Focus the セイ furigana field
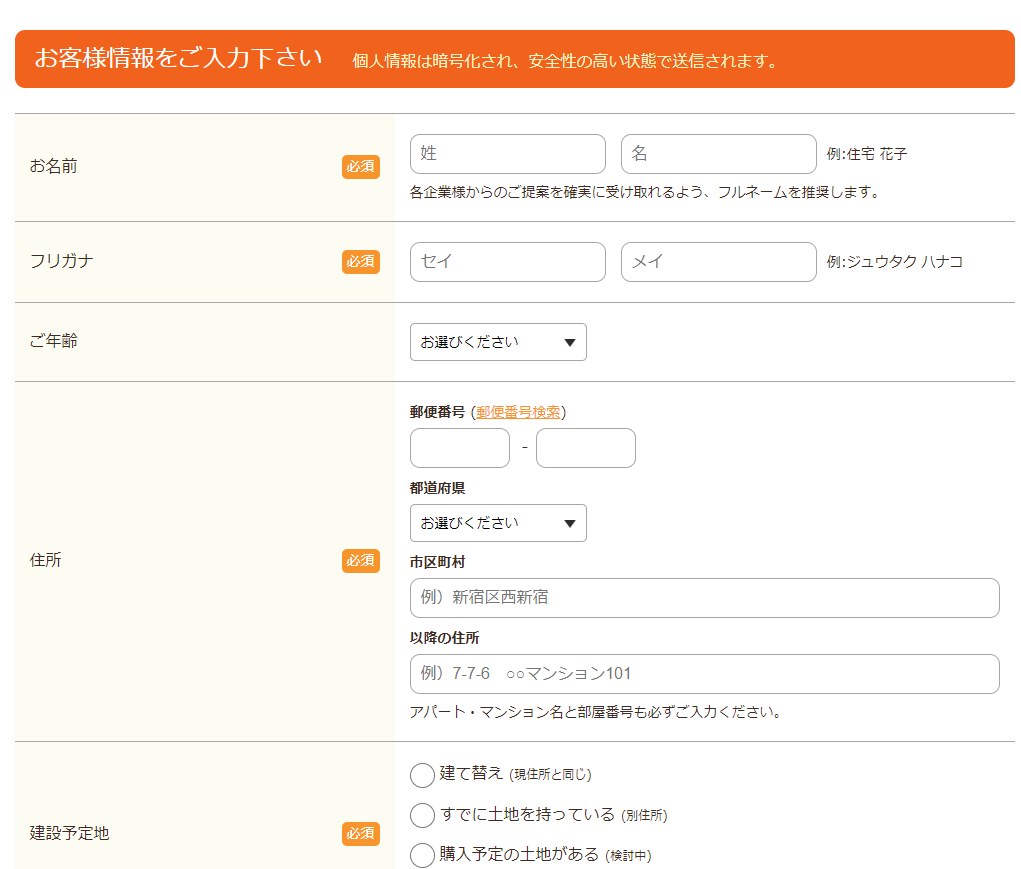 tap(507, 262)
